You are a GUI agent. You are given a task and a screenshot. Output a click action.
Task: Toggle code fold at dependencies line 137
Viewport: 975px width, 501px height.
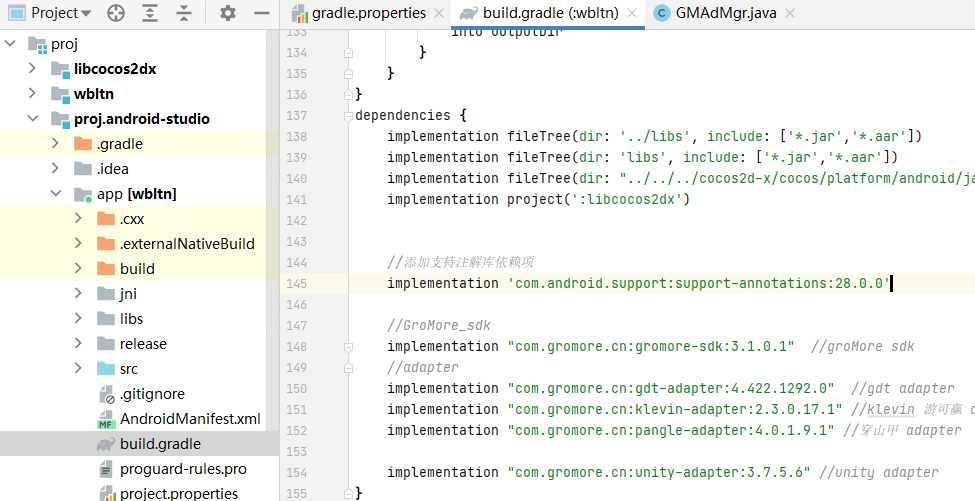pos(348,115)
